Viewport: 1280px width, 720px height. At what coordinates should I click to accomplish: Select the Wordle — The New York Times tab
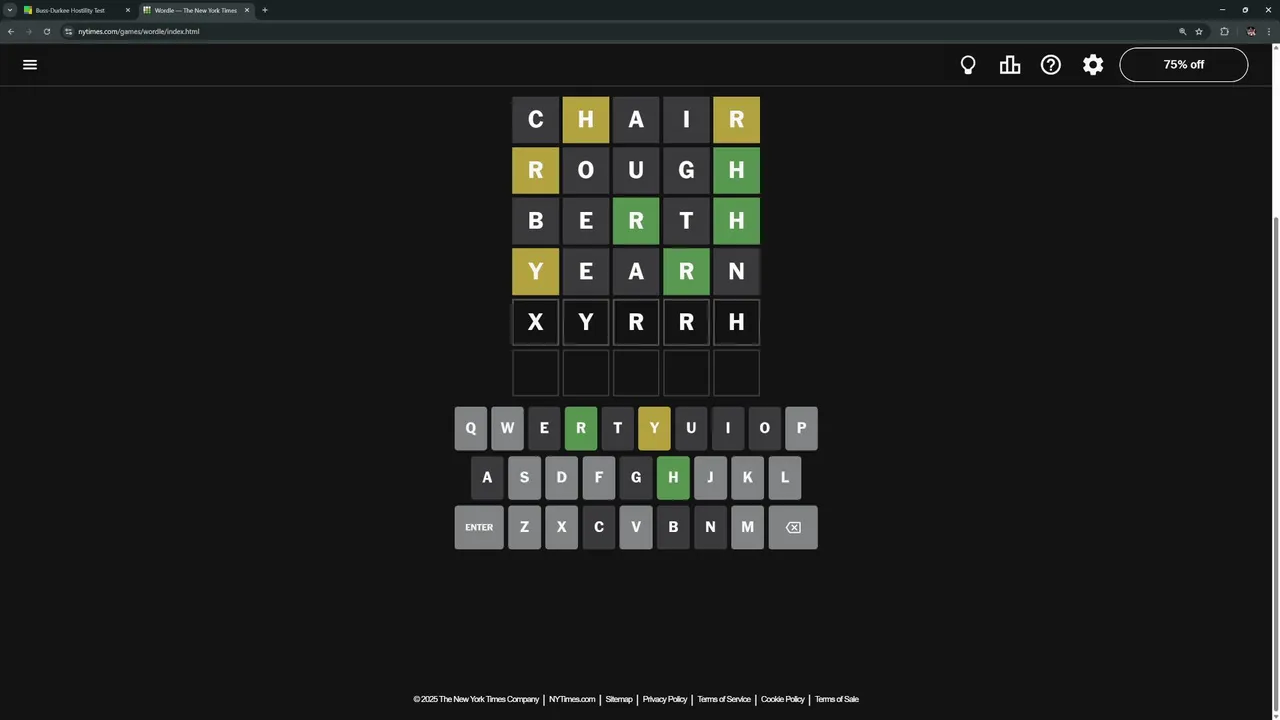[195, 10]
